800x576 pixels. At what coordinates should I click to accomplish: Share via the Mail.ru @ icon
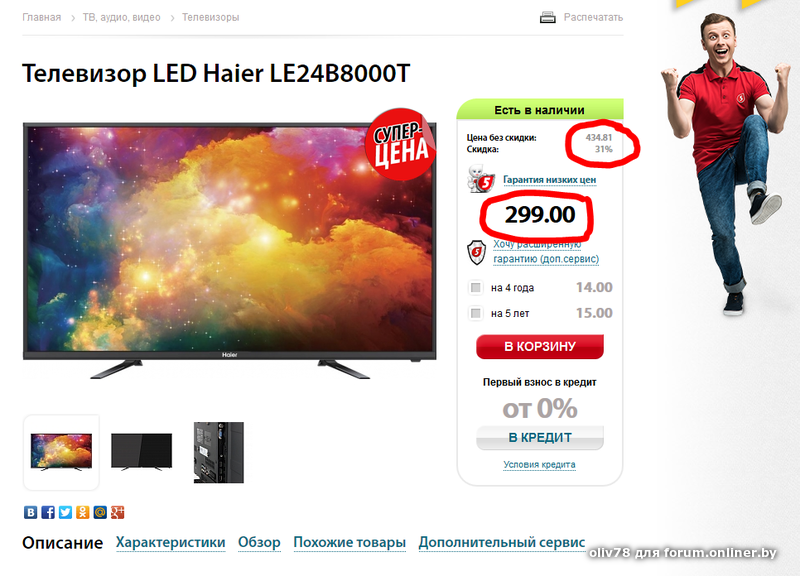tap(100, 512)
